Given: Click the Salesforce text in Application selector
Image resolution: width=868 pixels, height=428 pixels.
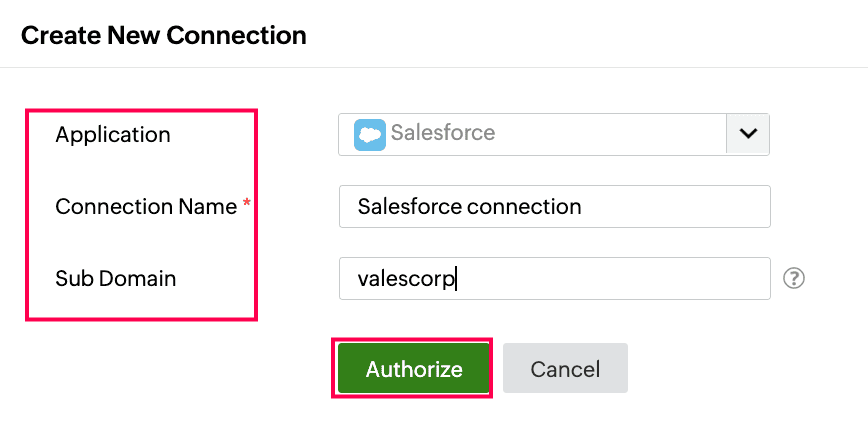Looking at the screenshot, I should [x=442, y=133].
